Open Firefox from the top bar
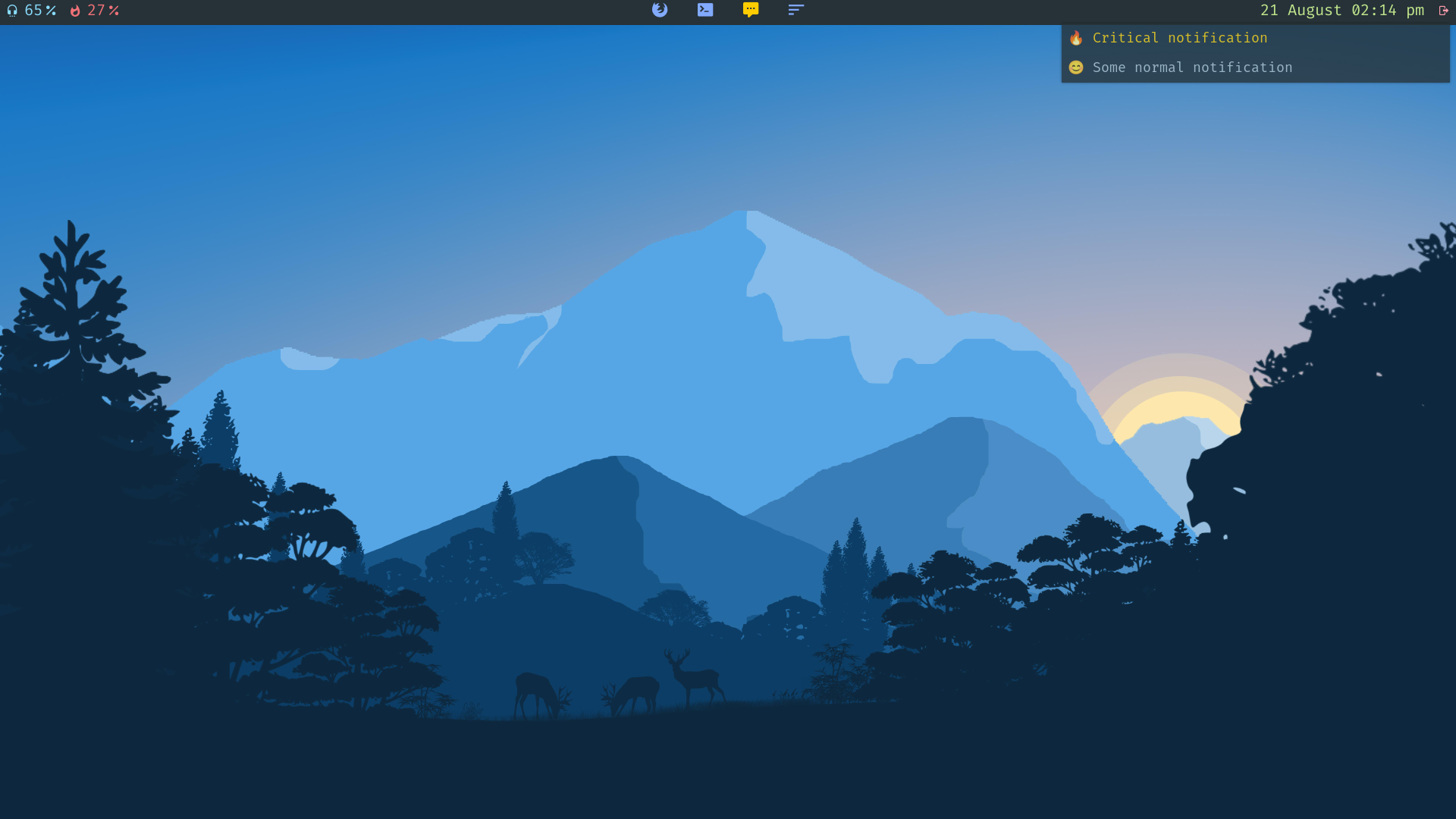1456x819 pixels. click(x=660, y=10)
